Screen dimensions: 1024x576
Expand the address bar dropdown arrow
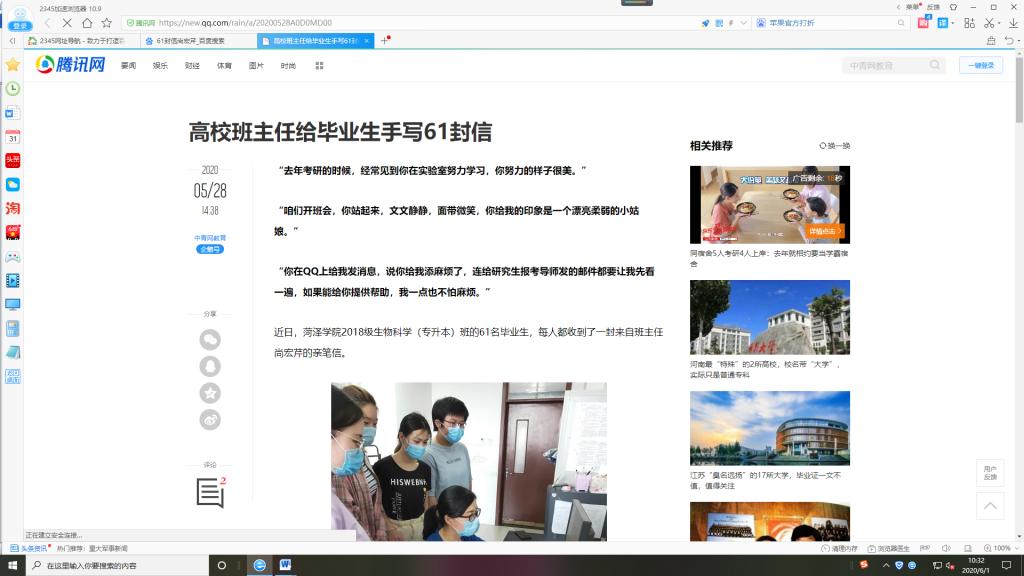(742, 22)
